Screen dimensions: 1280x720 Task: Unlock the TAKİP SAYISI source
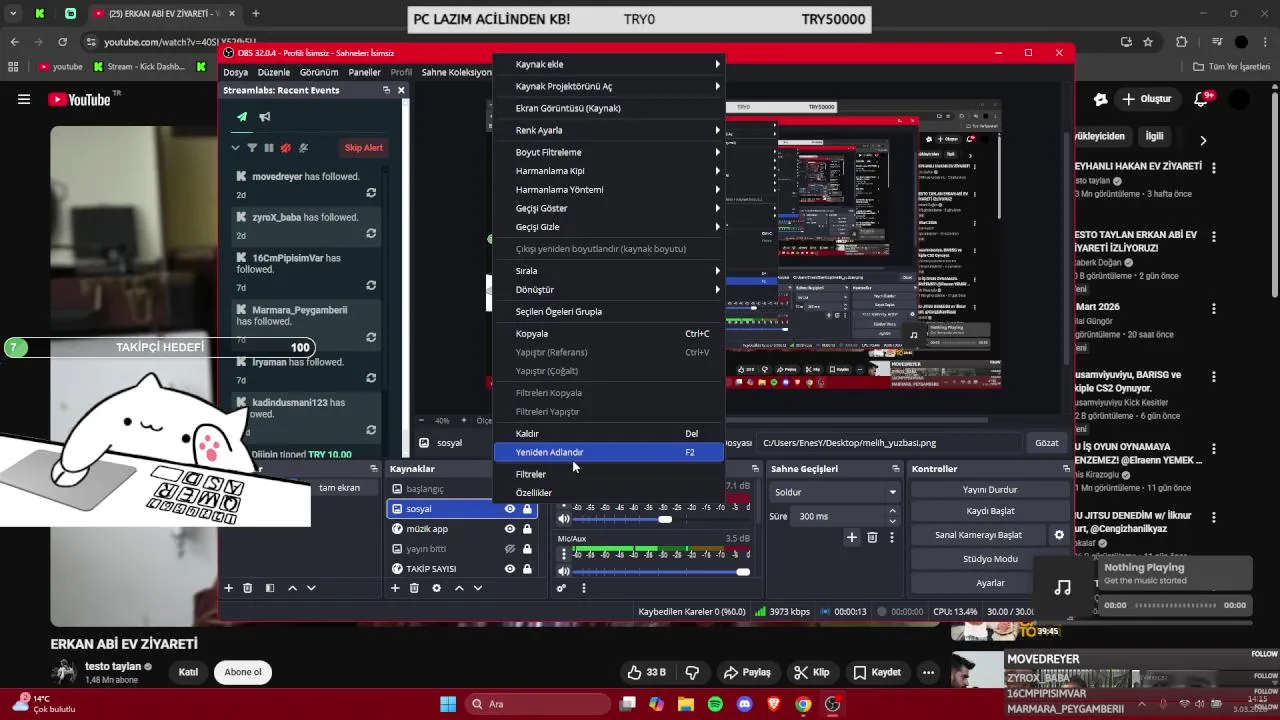click(x=527, y=569)
